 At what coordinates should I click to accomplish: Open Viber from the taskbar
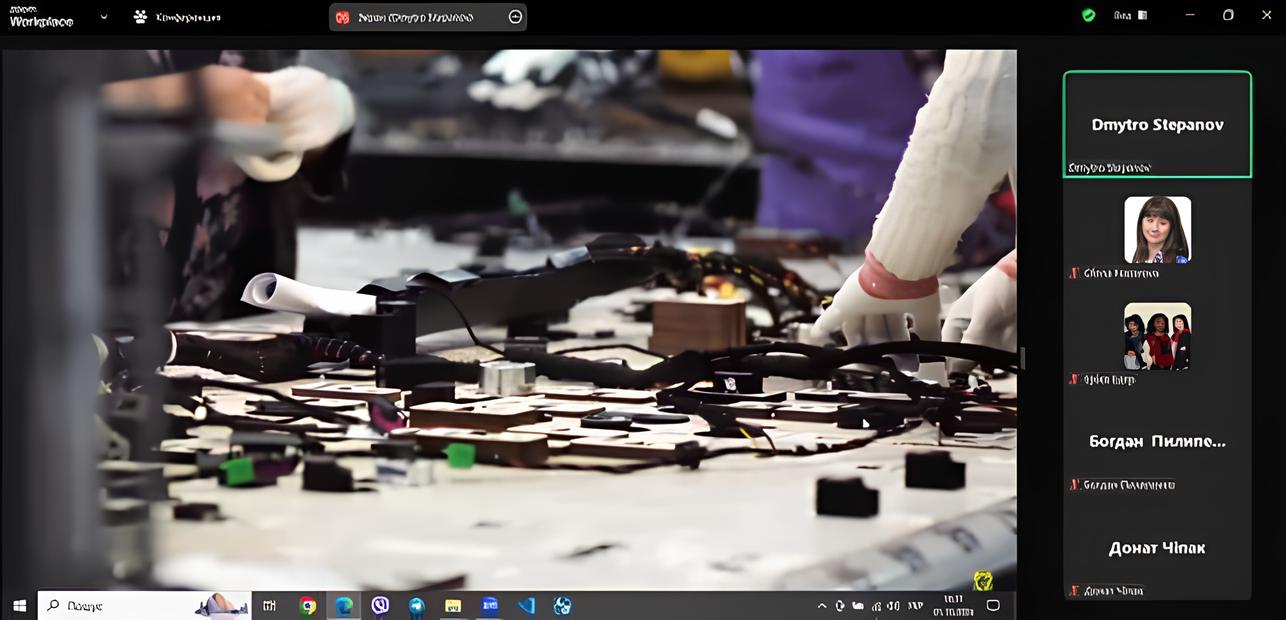click(380, 605)
